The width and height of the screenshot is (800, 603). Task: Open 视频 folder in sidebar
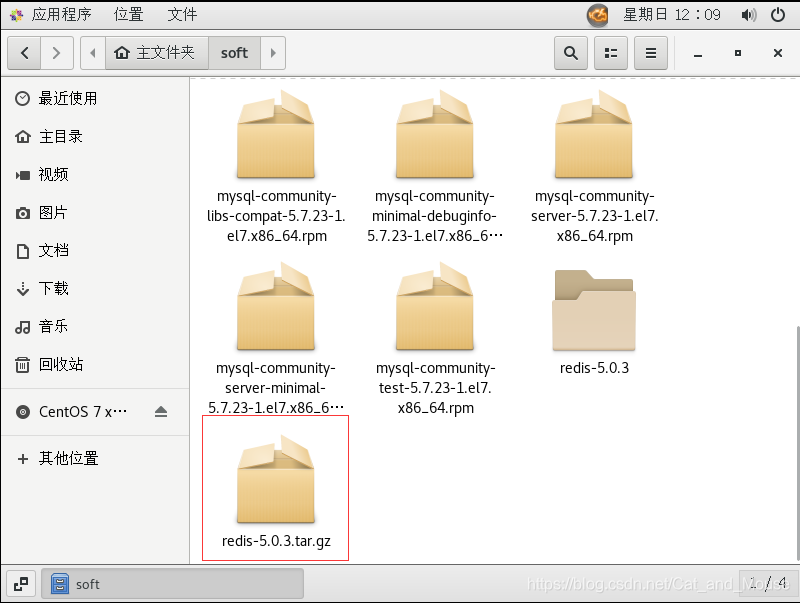[x=95, y=174]
